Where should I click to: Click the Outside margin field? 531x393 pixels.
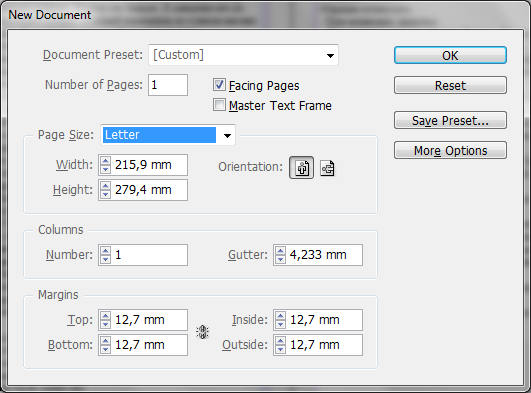324,345
